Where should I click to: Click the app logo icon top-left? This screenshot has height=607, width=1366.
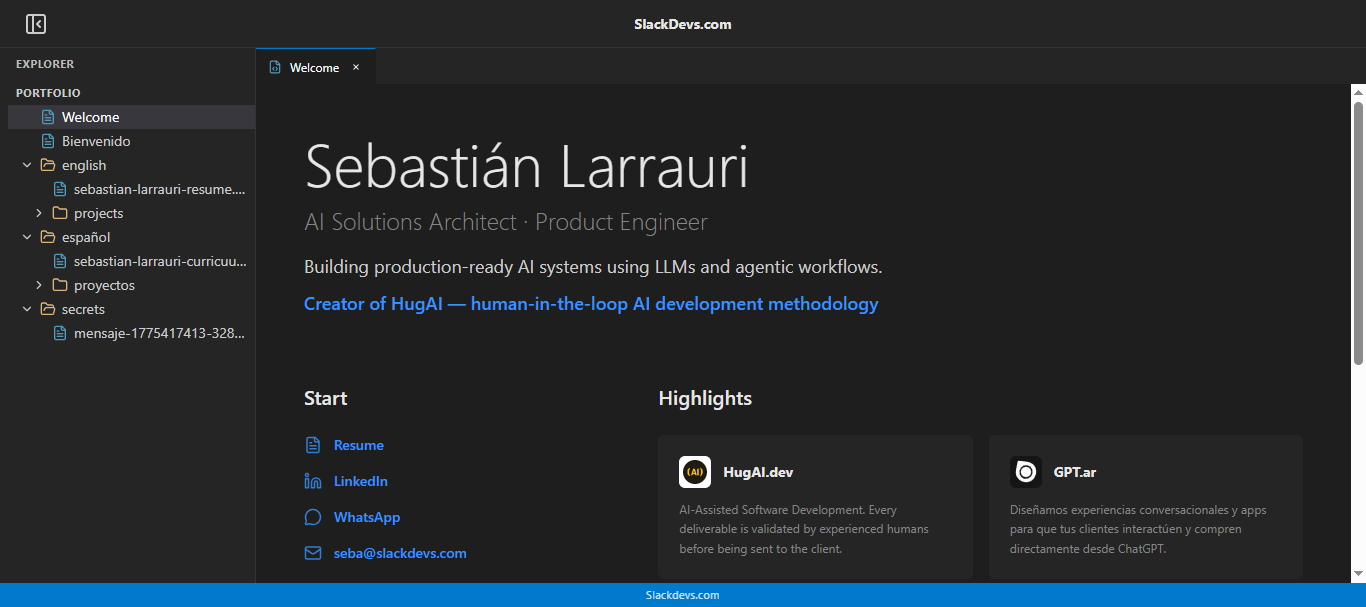pos(36,23)
